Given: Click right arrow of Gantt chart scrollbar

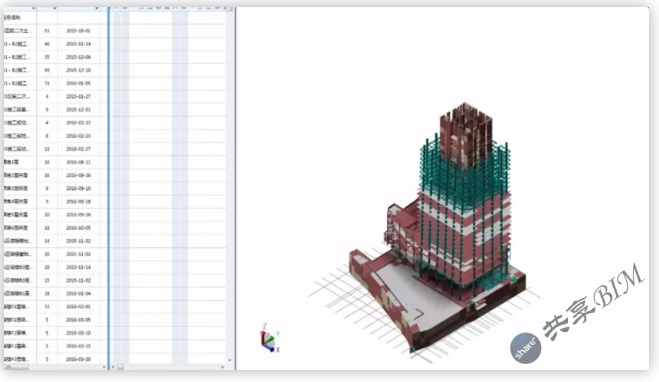Looking at the screenshot, I should [x=222, y=367].
